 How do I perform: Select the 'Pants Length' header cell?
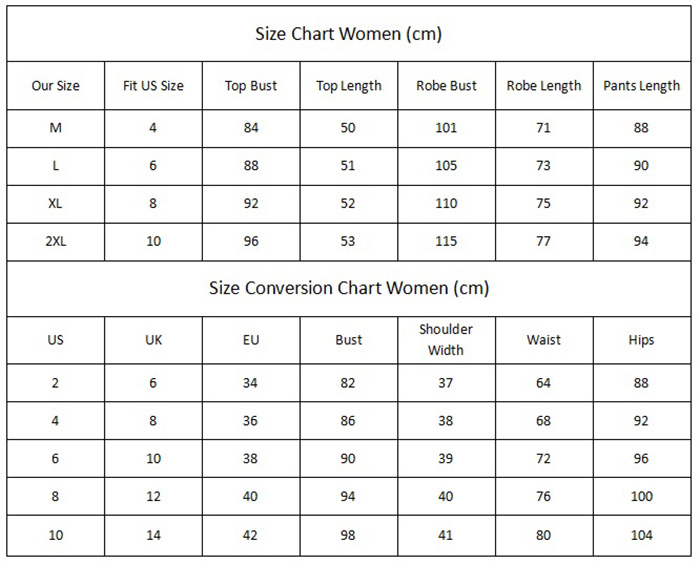(x=642, y=85)
